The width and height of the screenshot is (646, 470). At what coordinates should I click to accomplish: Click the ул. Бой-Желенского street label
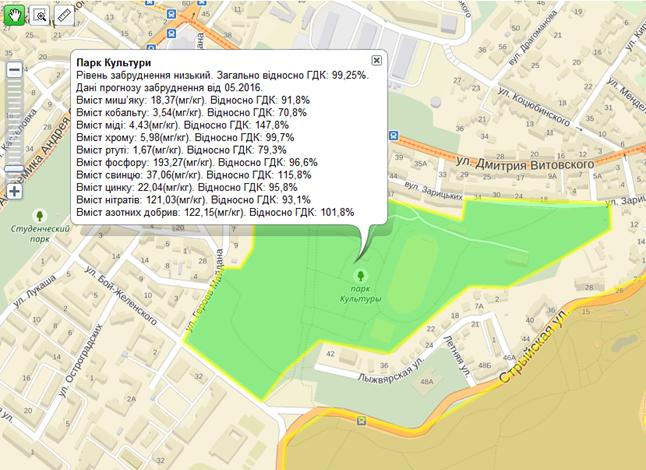[120, 295]
